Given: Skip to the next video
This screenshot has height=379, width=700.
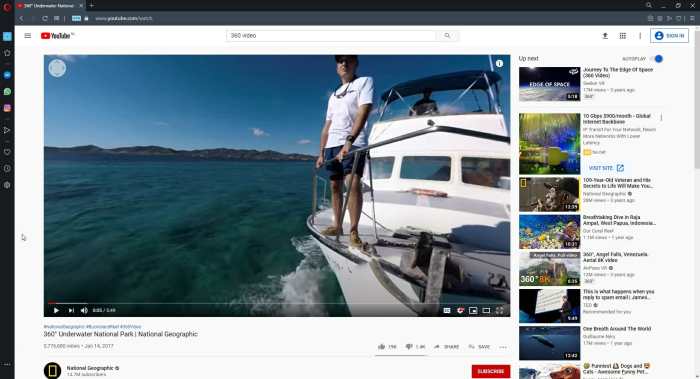Looking at the screenshot, I should pos(71,310).
